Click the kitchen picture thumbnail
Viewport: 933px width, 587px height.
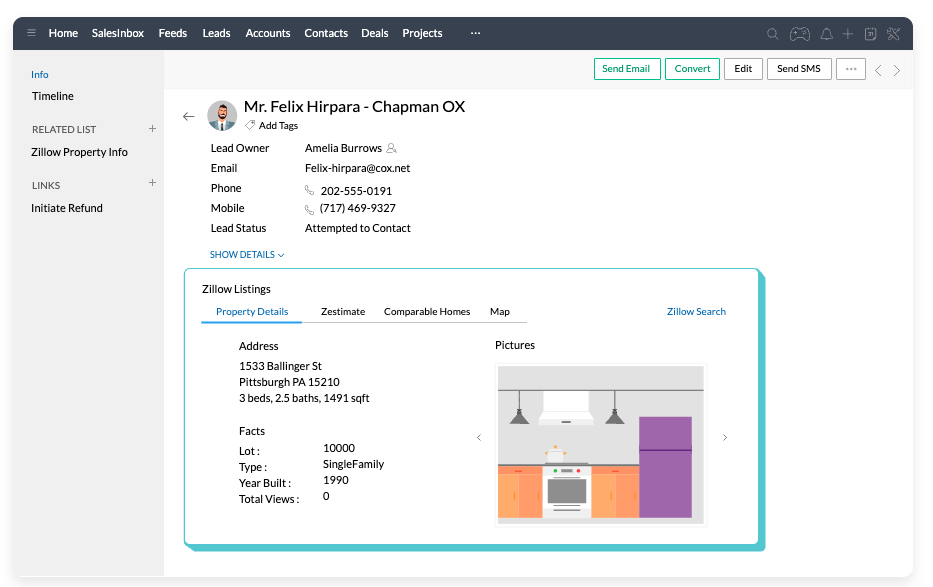click(600, 445)
